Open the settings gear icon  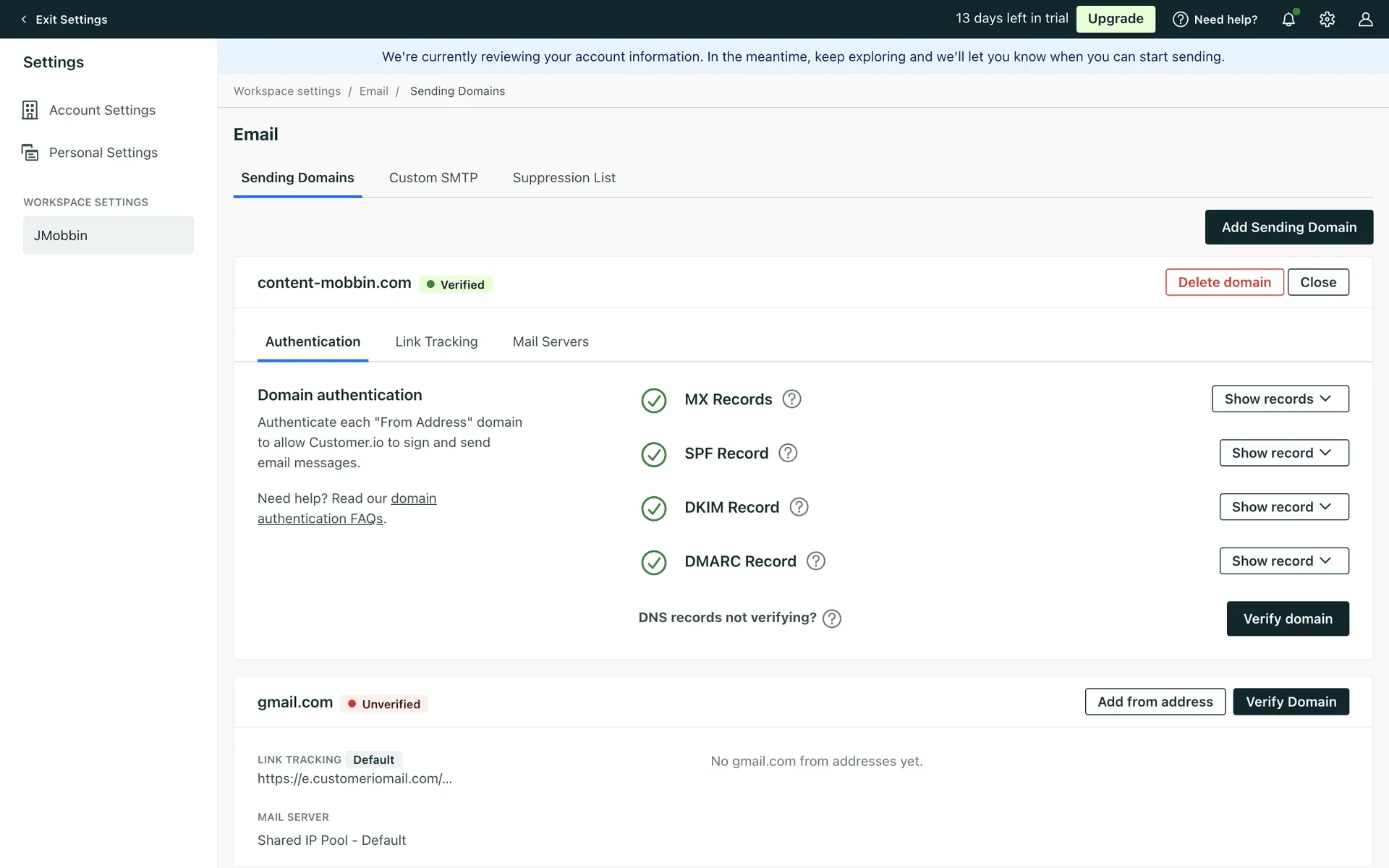tap(1327, 20)
